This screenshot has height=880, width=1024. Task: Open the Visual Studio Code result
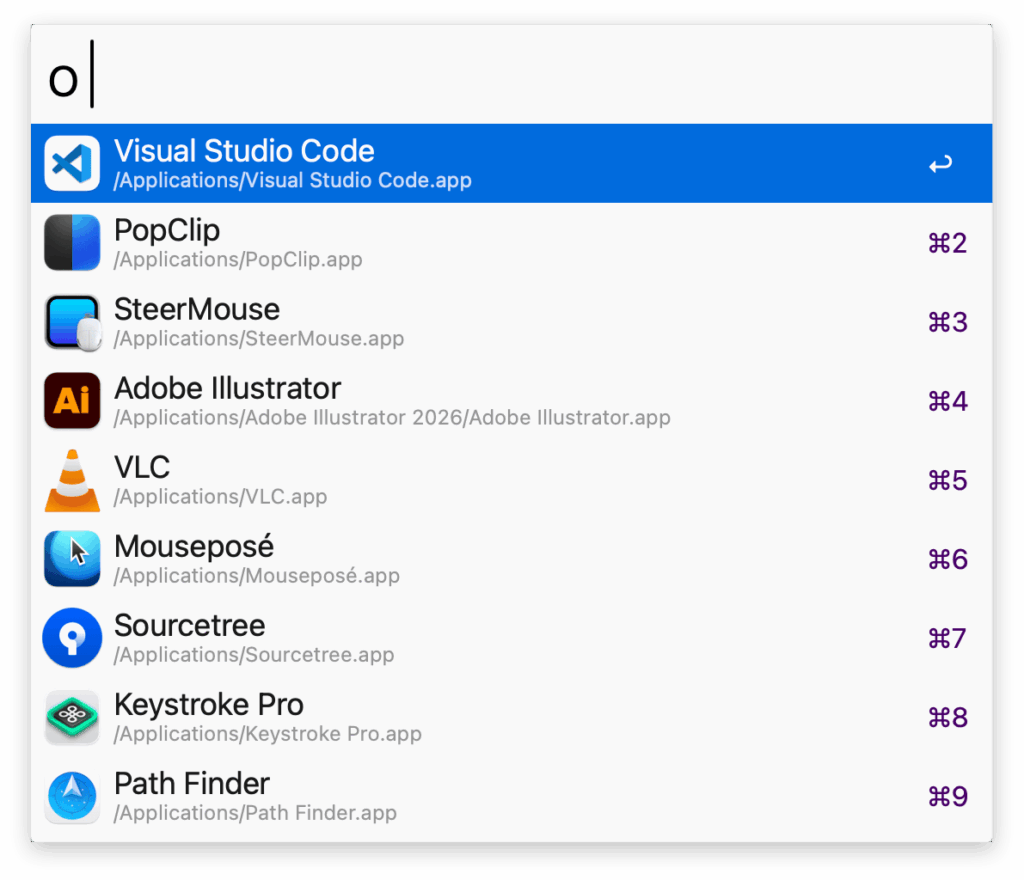(x=244, y=151)
